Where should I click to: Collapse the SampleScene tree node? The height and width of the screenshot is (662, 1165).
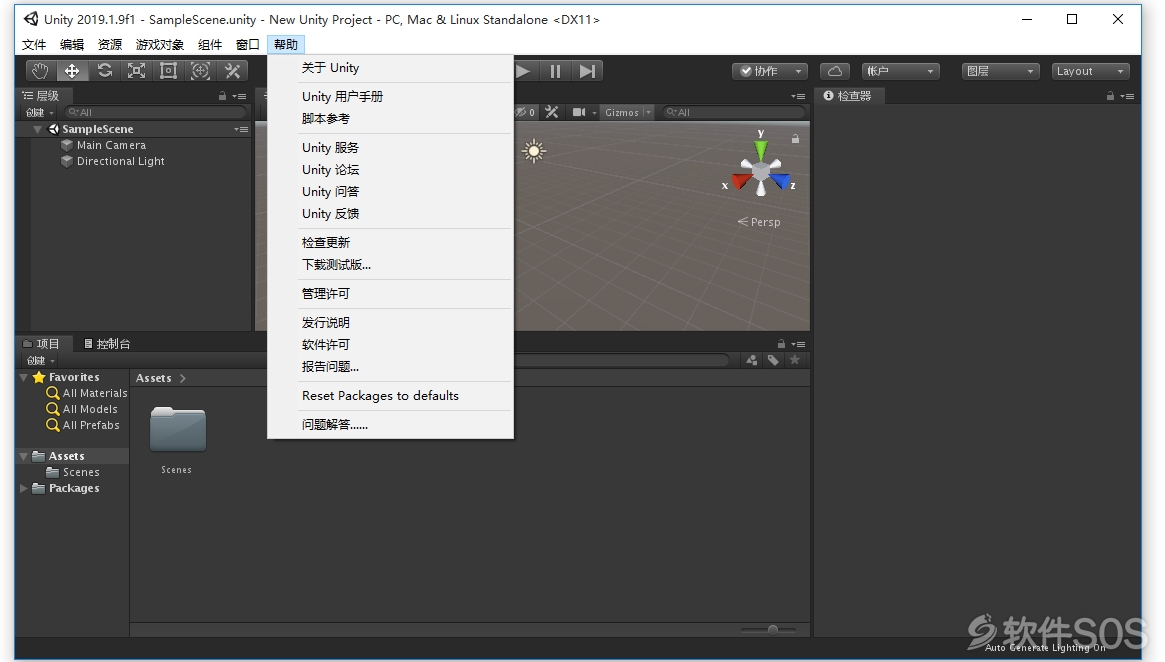(37, 129)
